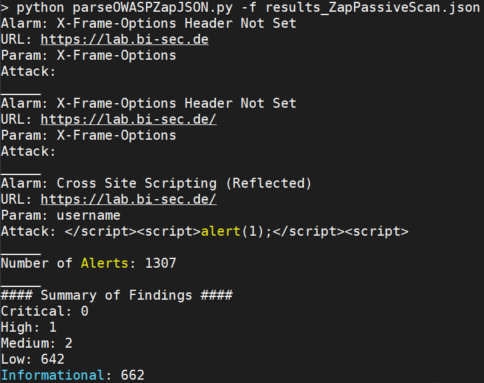This screenshot has width=484, height=383.
Task: Click the Param: username line
Action: (x=61, y=215)
